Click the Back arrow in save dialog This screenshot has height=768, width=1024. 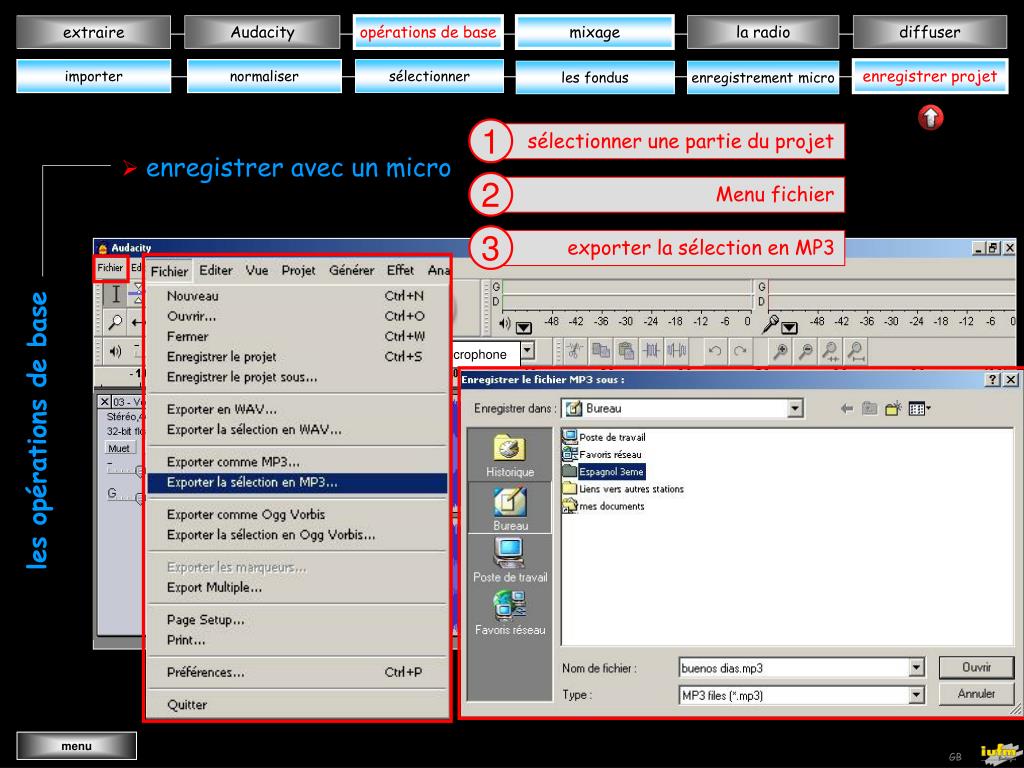[846, 409]
